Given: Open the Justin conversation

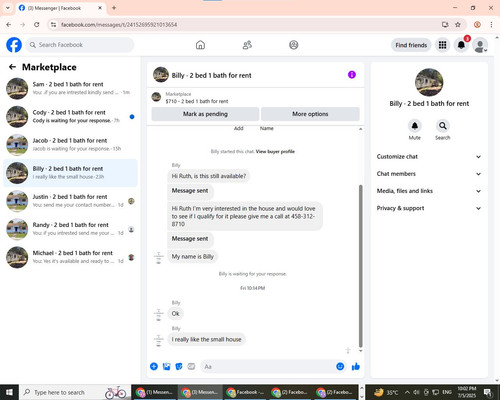Looking at the screenshot, I should pyautogui.click(x=70, y=201).
